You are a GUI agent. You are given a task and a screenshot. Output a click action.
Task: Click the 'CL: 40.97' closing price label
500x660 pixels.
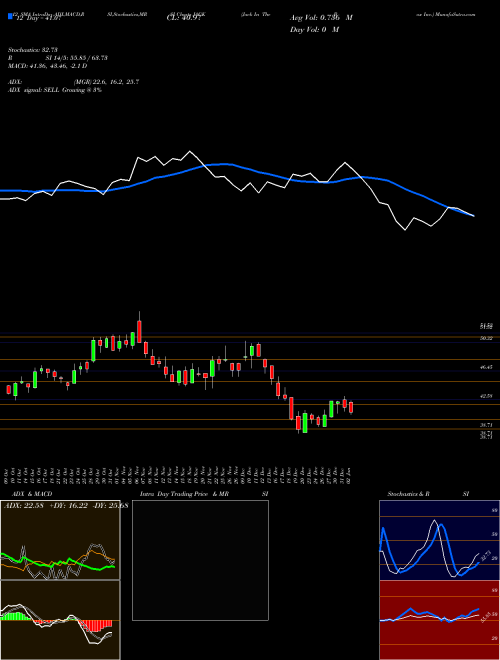coord(186,18)
